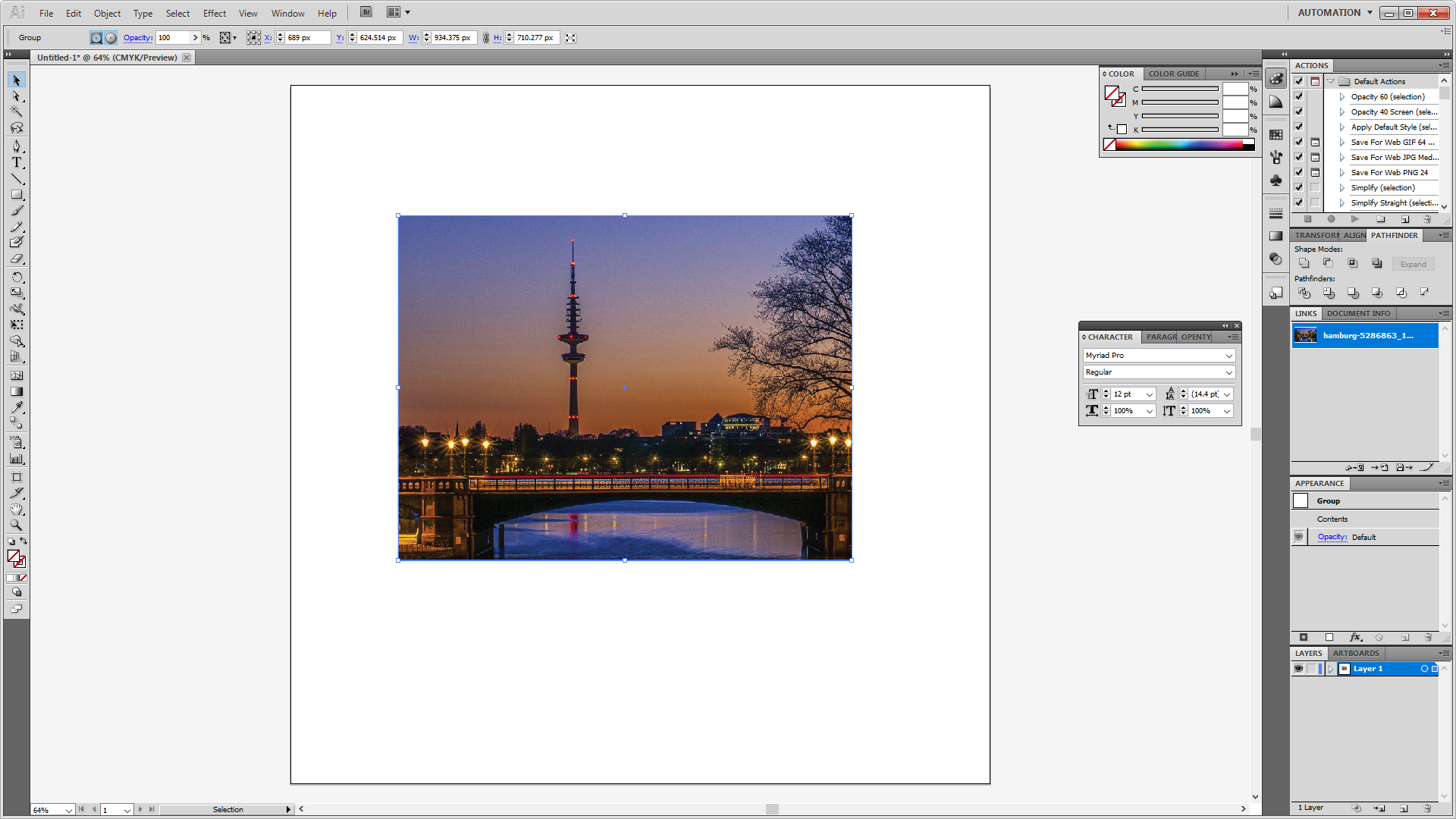The image size is (1456, 819).
Task: Select the Pen tool
Action: pos(17,146)
